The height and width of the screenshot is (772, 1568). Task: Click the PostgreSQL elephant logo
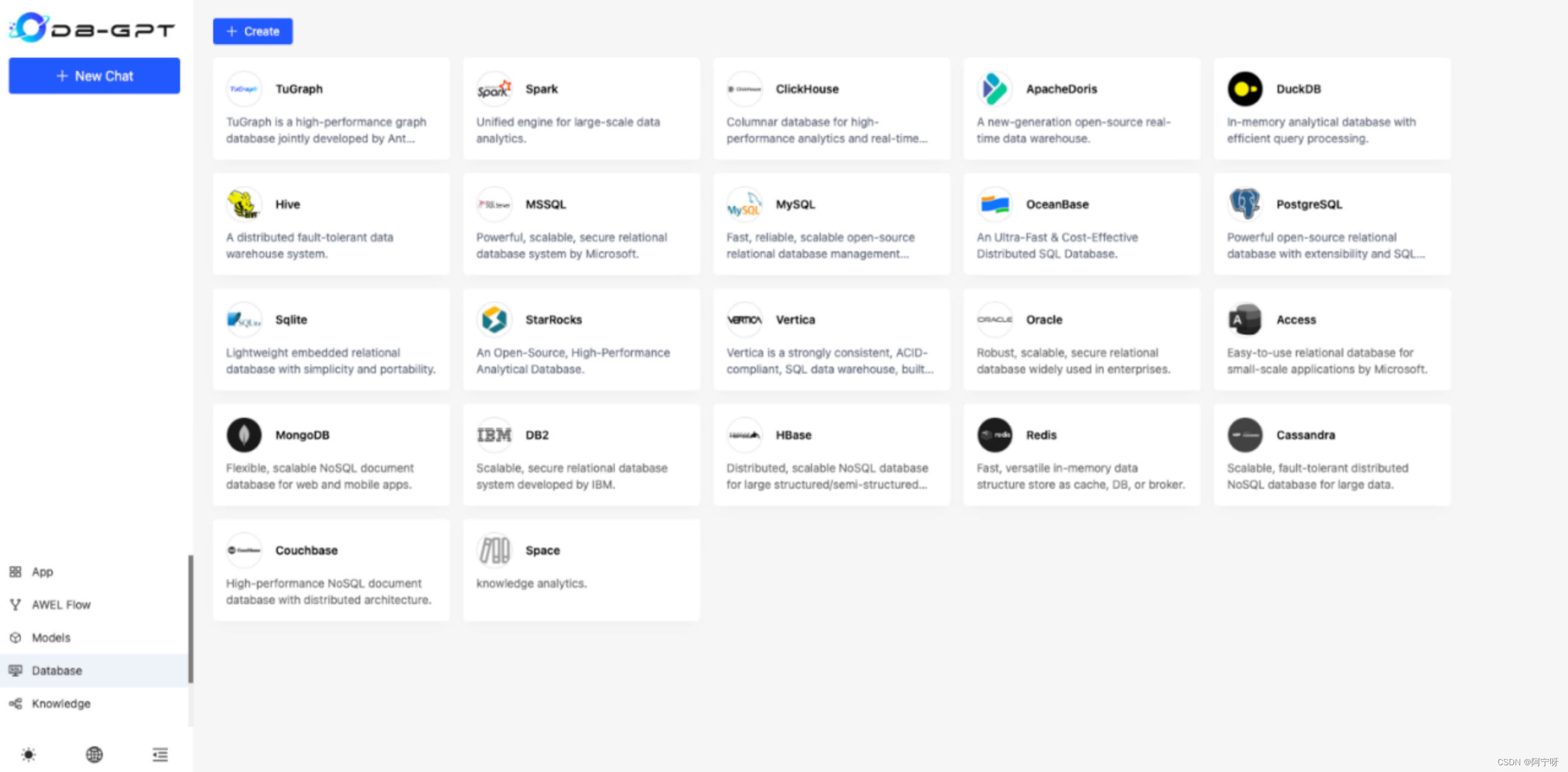1245,204
